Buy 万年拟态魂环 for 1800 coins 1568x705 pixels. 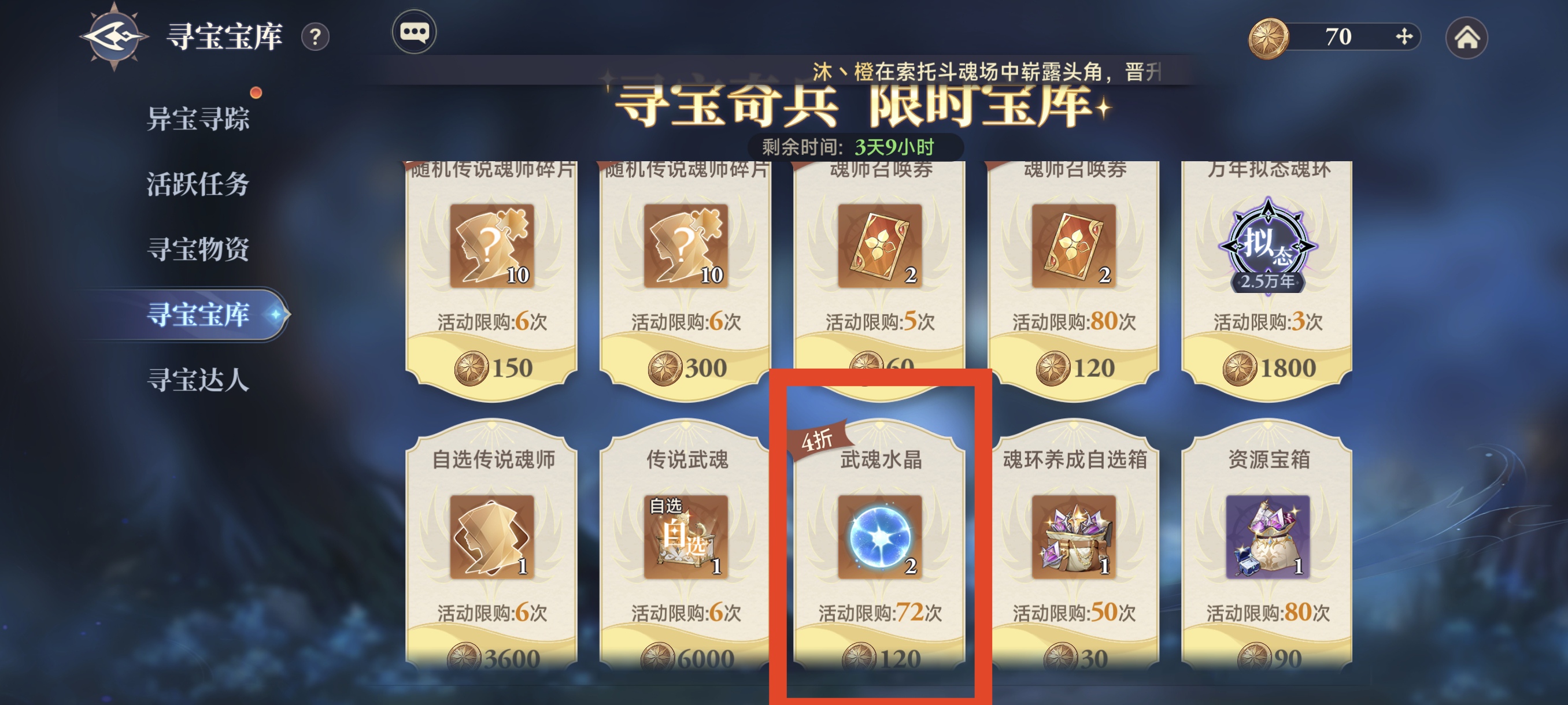click(1268, 368)
